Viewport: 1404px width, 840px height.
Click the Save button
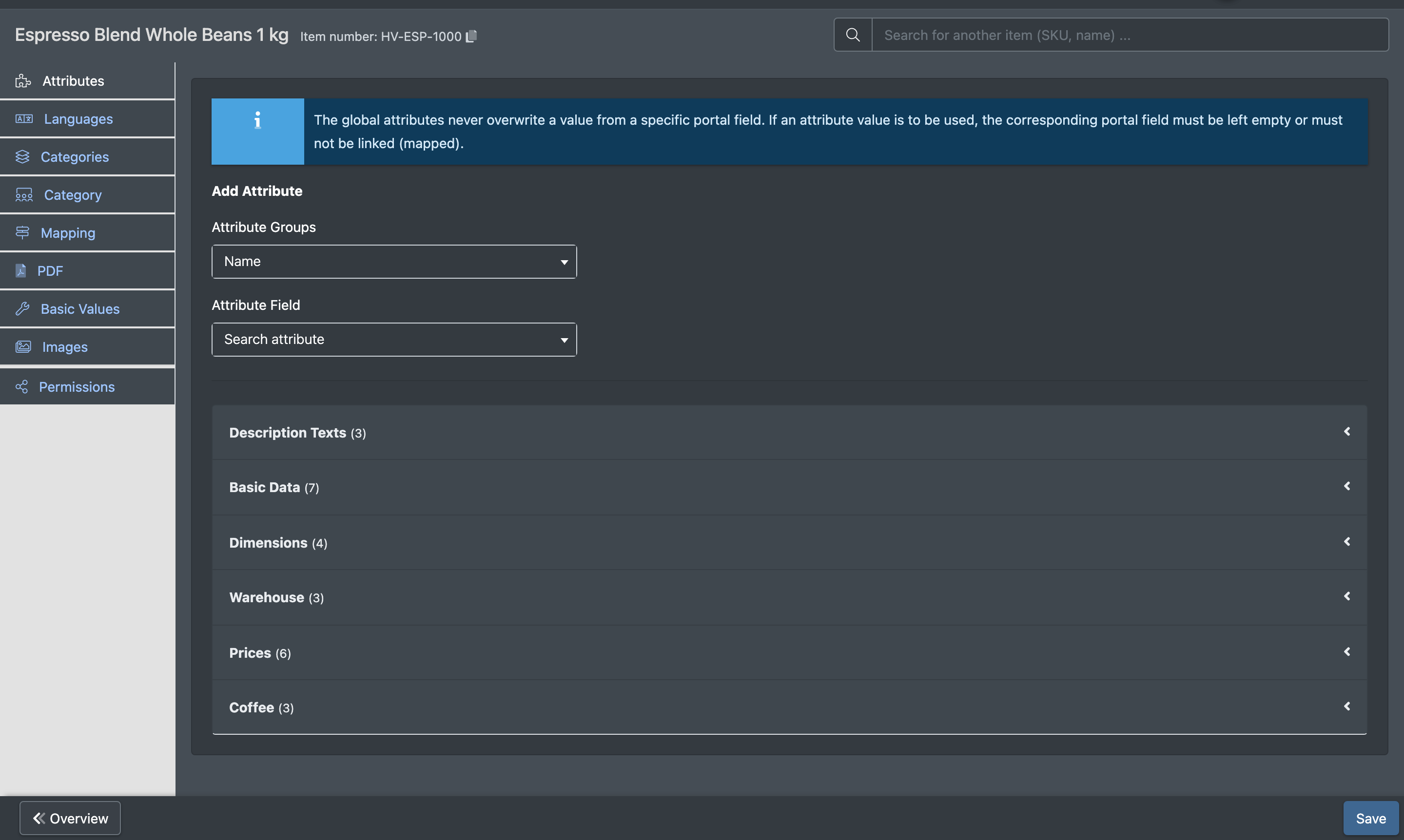1370,819
